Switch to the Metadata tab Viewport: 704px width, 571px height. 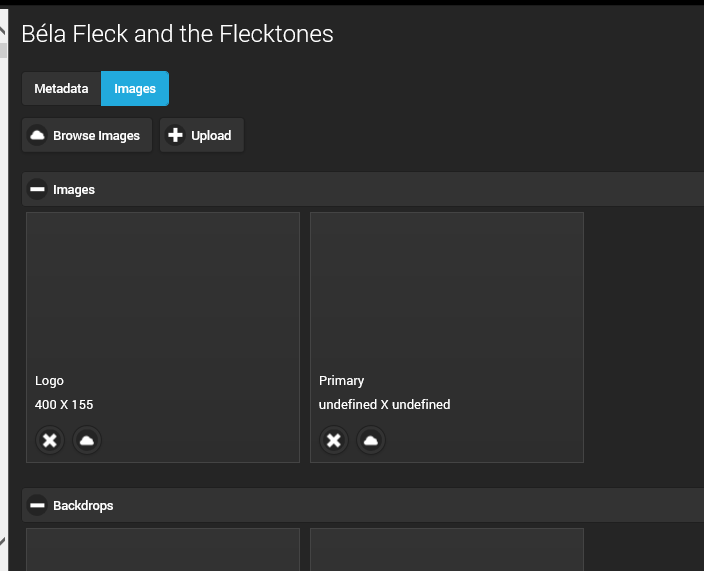(62, 89)
